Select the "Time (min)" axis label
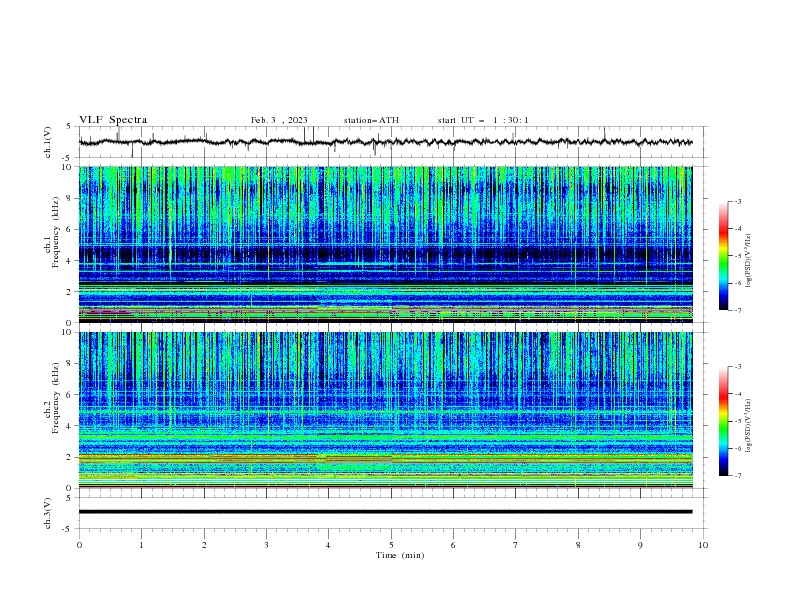792x612 pixels. point(400,555)
